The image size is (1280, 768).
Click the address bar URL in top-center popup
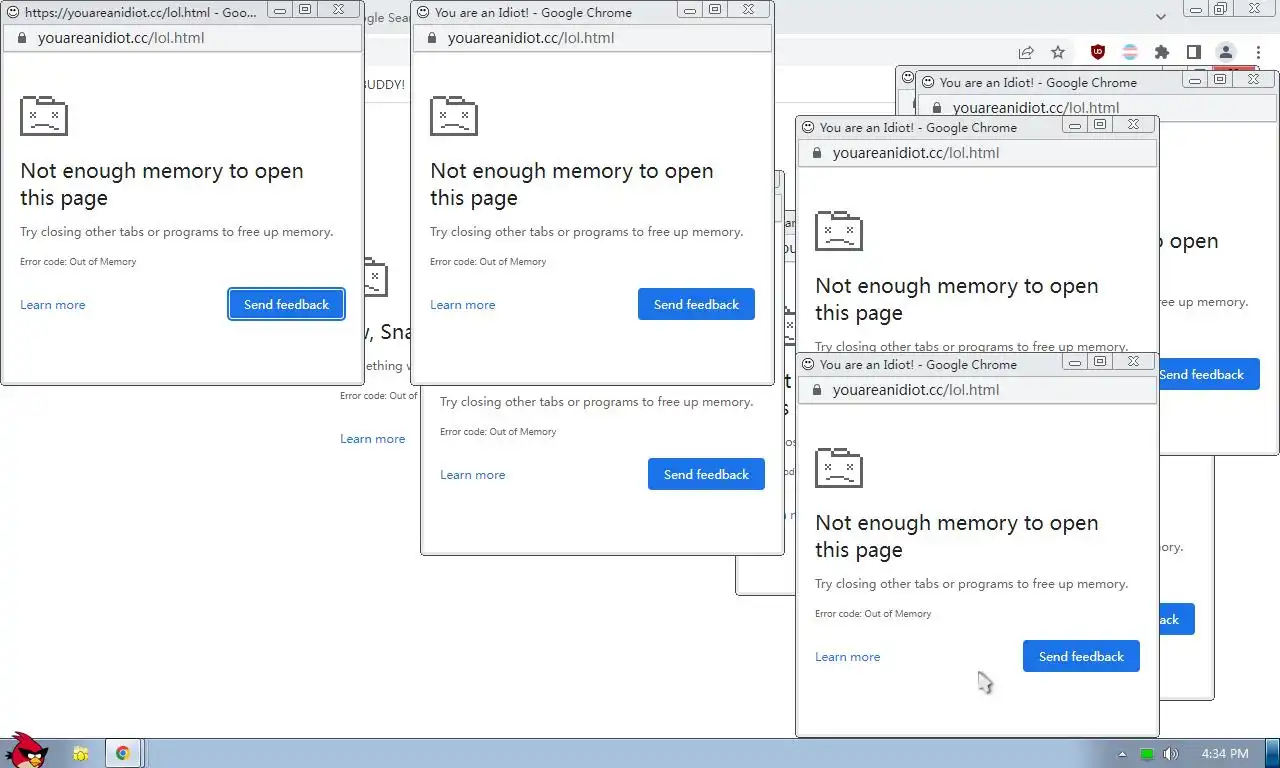click(531, 38)
